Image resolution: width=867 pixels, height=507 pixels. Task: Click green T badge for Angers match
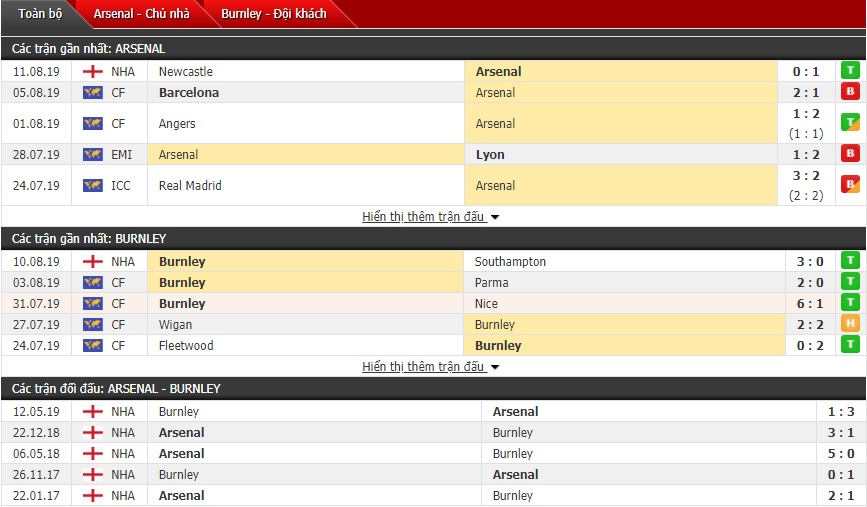[x=850, y=122]
